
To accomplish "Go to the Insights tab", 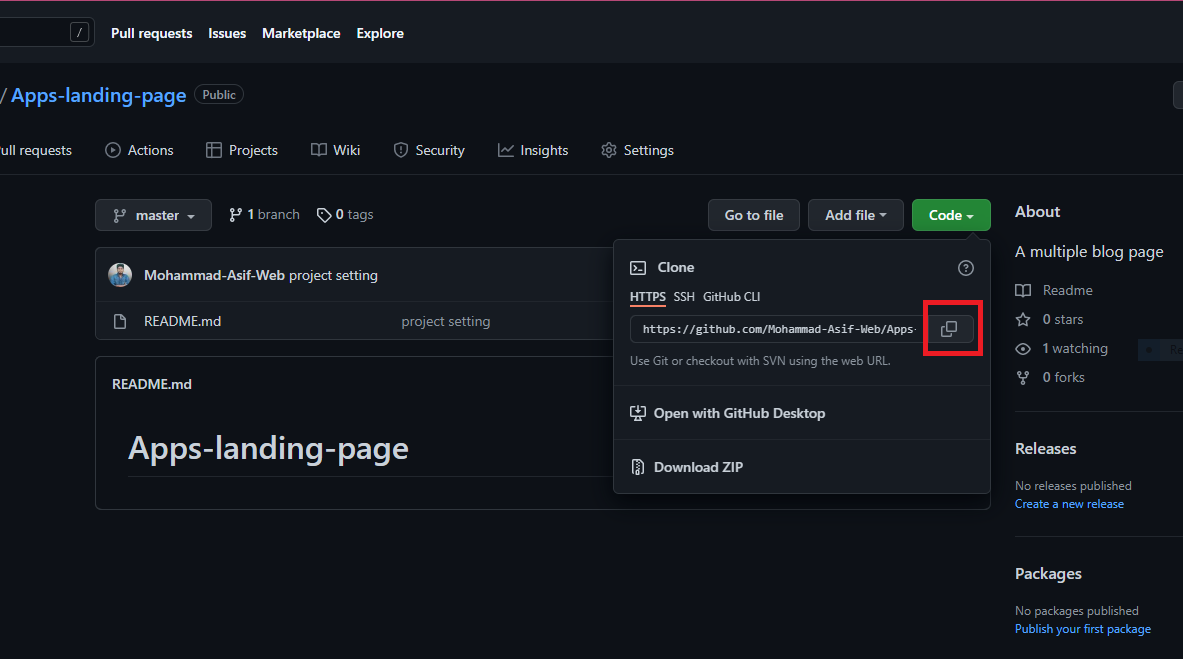I will 533,150.
